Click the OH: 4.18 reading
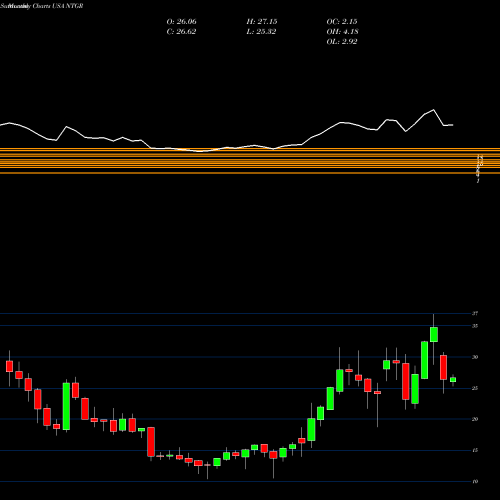500x500 pixels. click(342, 32)
